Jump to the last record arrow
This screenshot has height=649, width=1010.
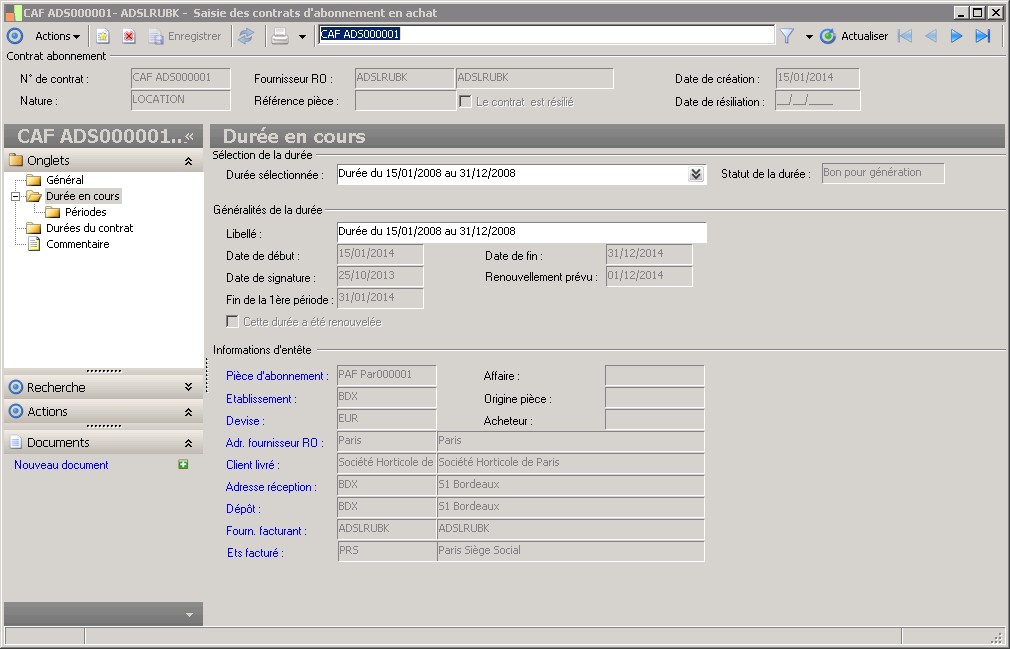pyautogui.click(x=982, y=36)
